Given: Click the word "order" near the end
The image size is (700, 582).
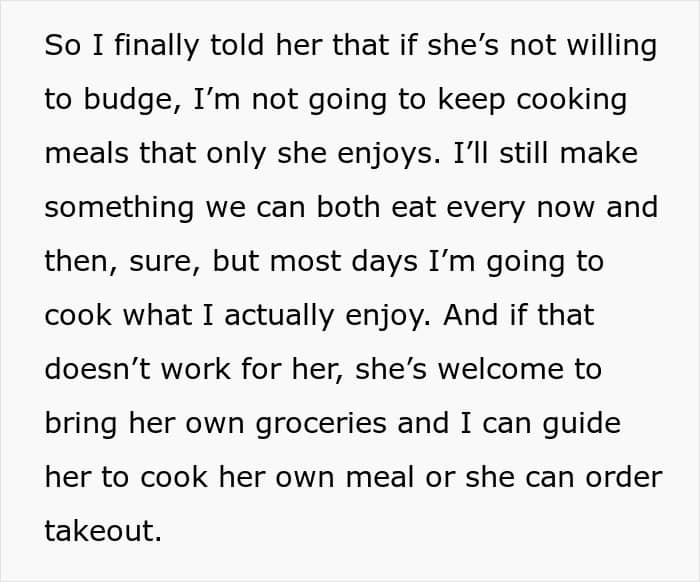Looking at the screenshot, I should (x=624, y=477).
